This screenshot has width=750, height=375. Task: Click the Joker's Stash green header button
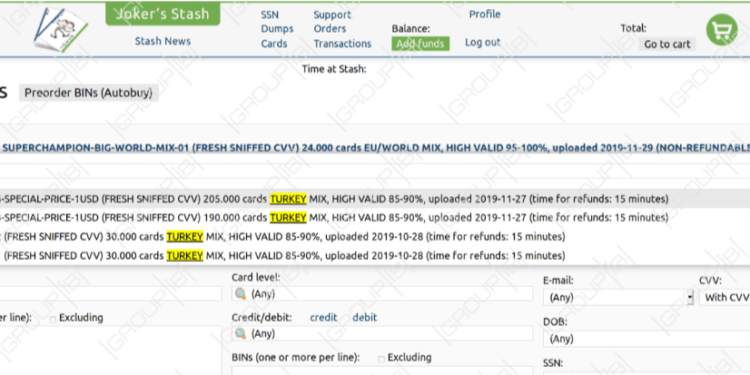tap(163, 14)
